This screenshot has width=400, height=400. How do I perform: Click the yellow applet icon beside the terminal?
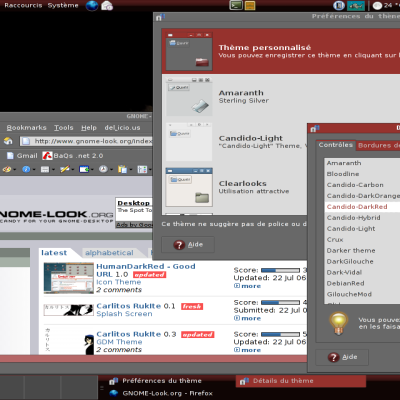250,5
